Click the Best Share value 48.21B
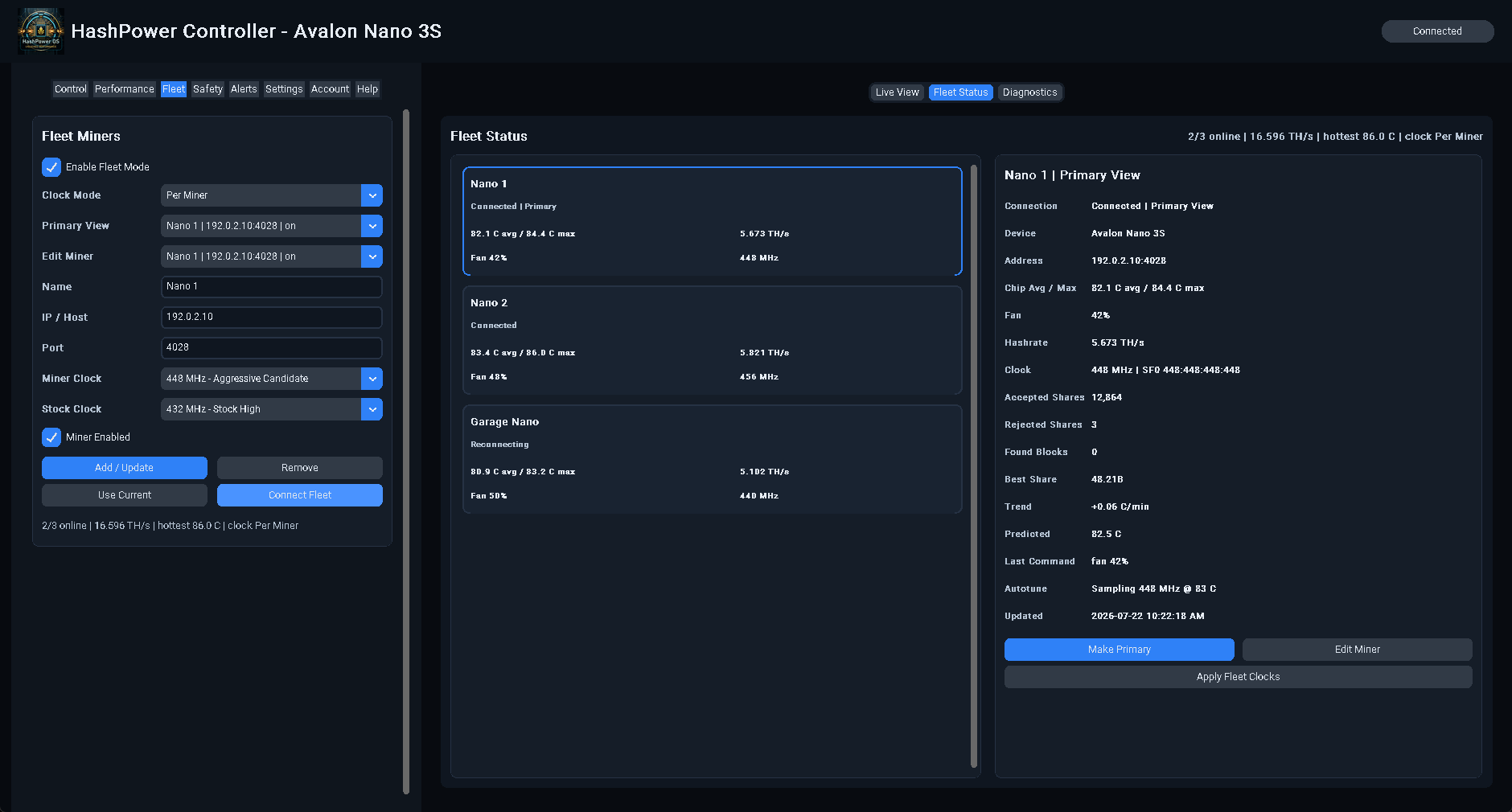The height and width of the screenshot is (812, 1512). pos(1107,479)
